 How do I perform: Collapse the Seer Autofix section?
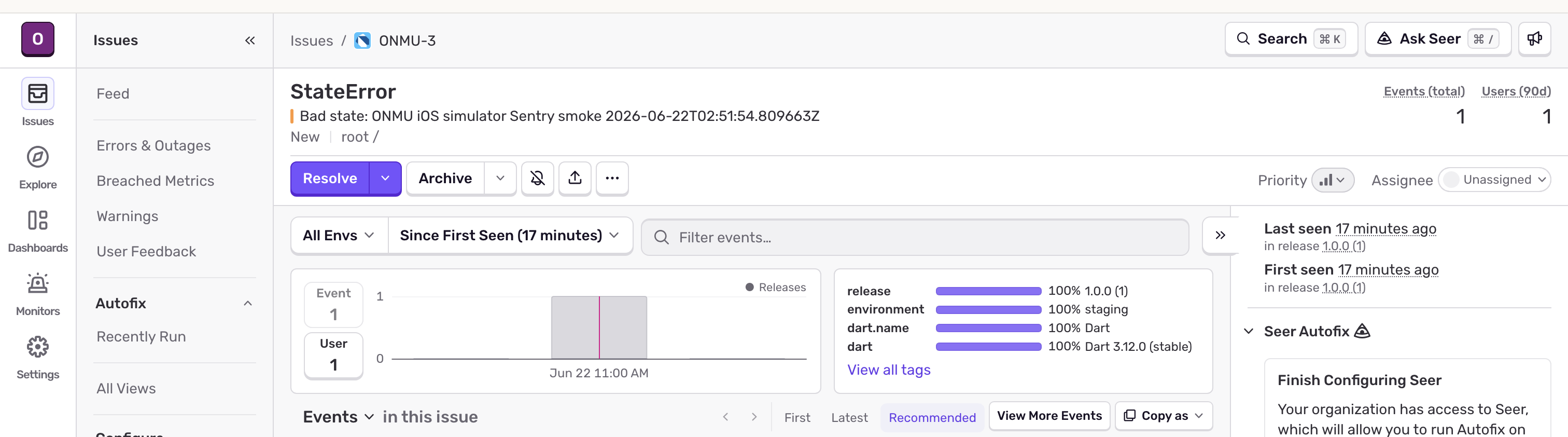pos(1249,331)
